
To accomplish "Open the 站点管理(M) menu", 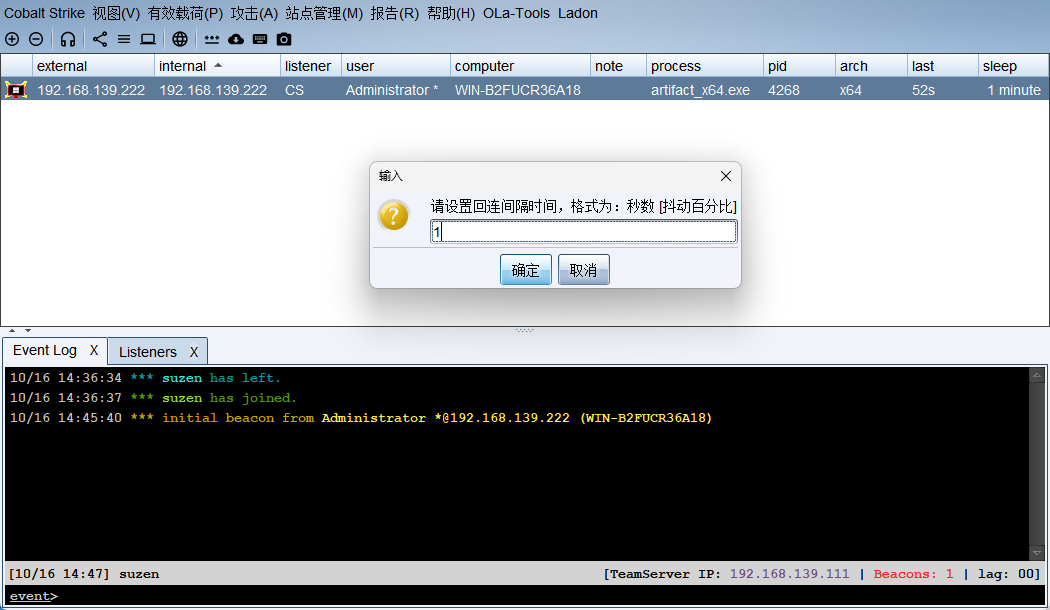I will (x=324, y=13).
